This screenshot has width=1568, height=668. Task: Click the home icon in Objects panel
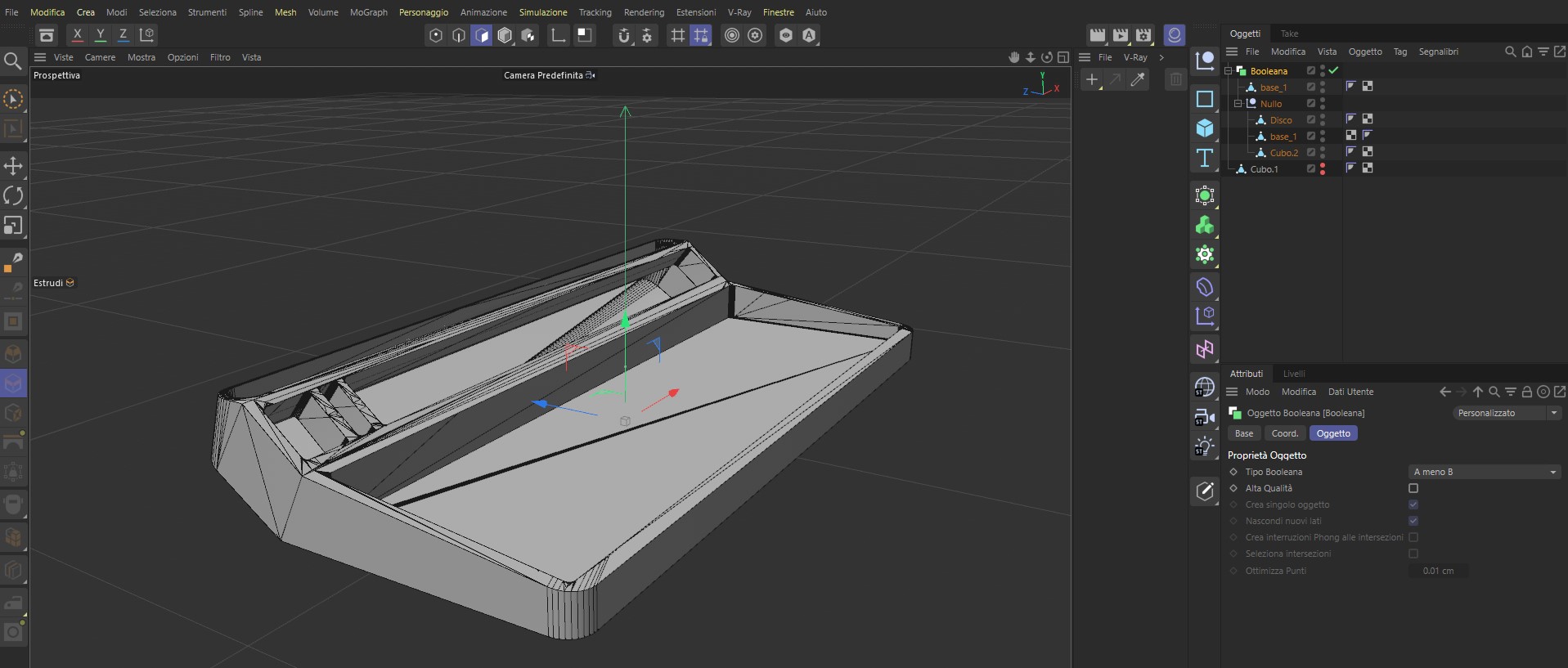pos(1527,52)
